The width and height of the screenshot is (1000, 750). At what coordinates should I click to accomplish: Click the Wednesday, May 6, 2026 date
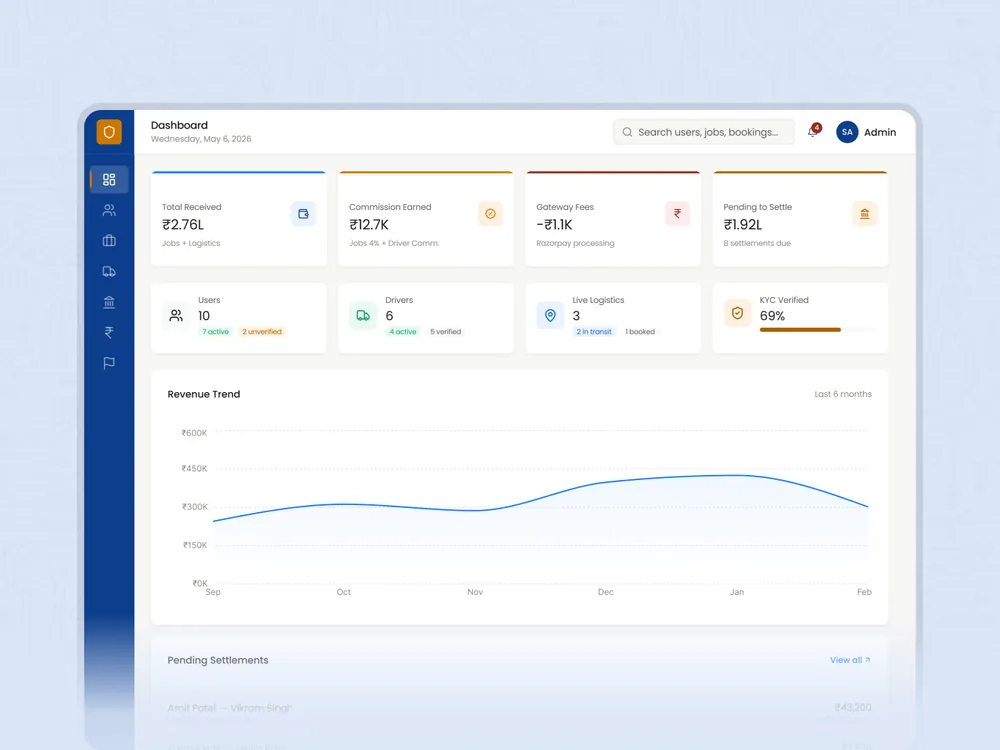201,139
